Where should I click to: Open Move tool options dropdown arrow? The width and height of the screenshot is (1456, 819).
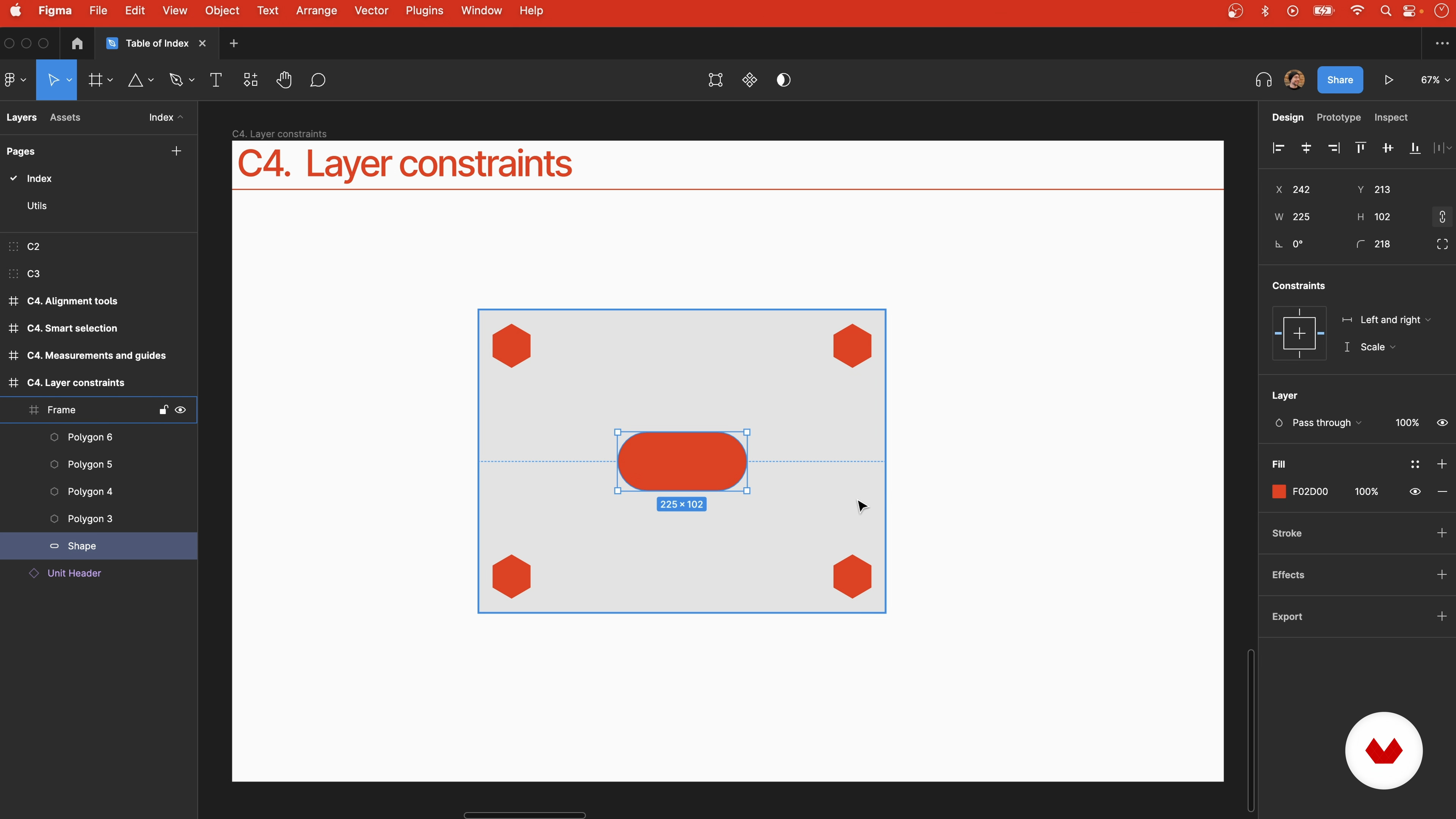tap(69, 80)
